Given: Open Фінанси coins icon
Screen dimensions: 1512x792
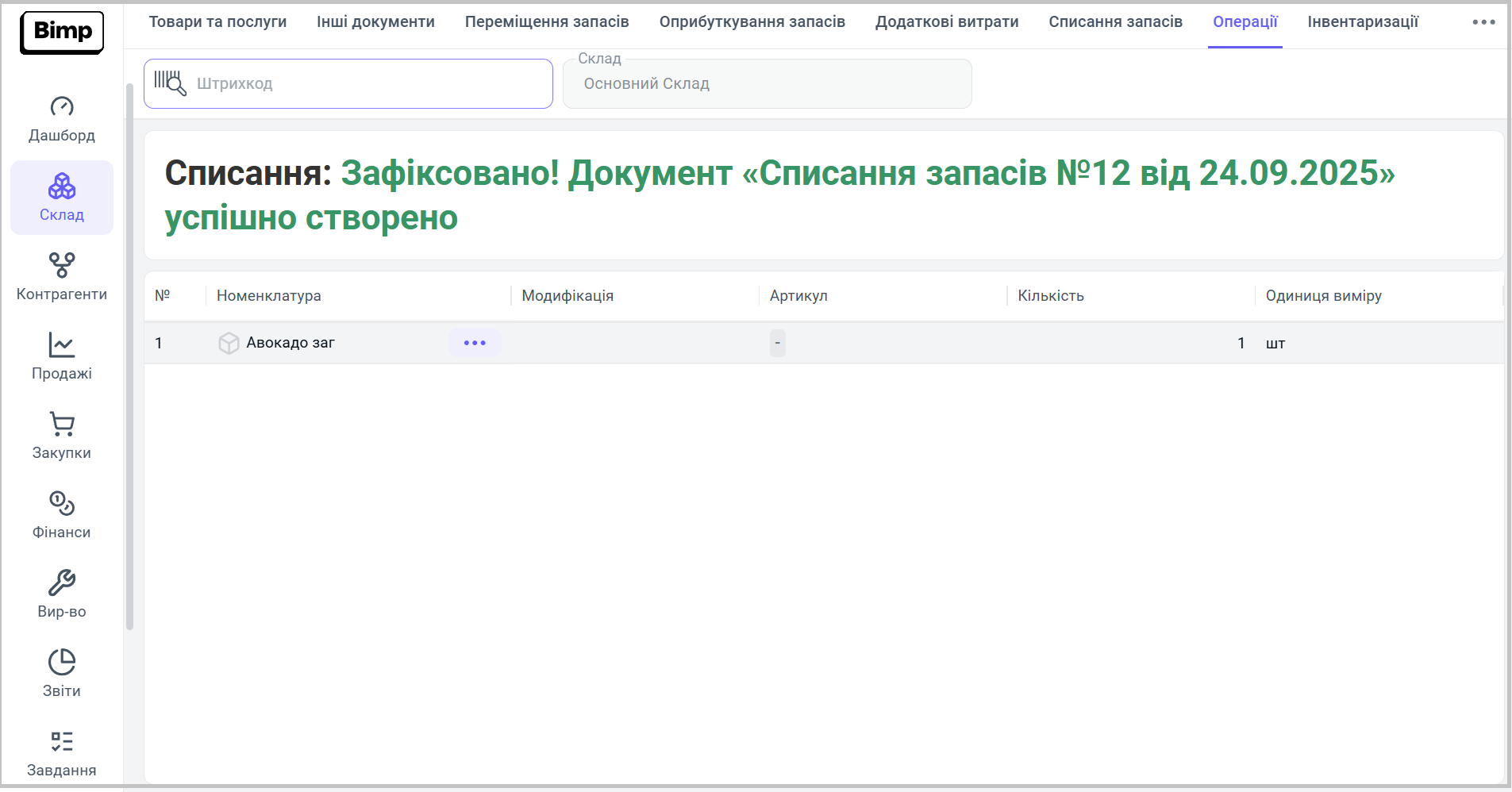Looking at the screenshot, I should 62,504.
